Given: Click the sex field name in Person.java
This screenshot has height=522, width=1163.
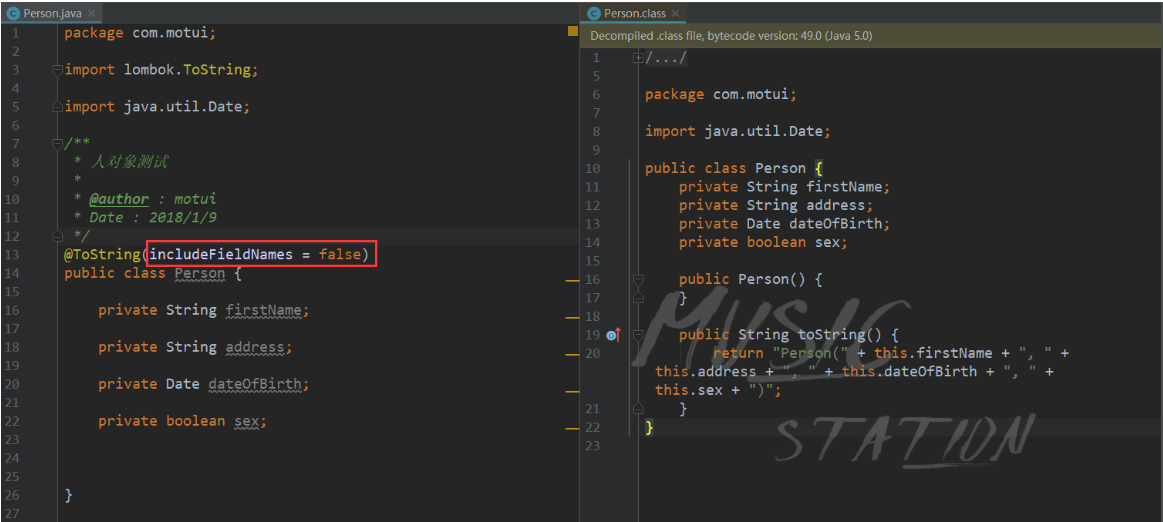Looking at the screenshot, I should click(246, 421).
